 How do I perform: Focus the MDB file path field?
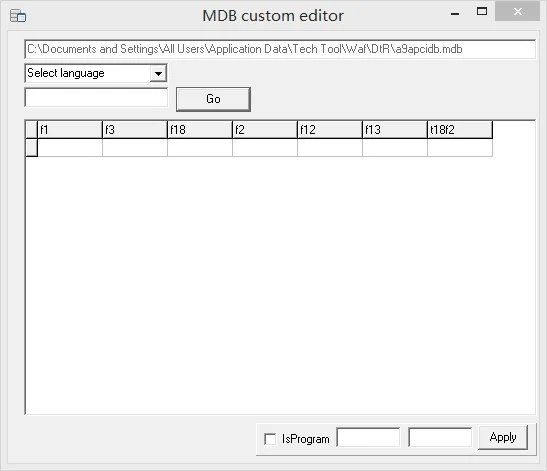tap(280, 49)
